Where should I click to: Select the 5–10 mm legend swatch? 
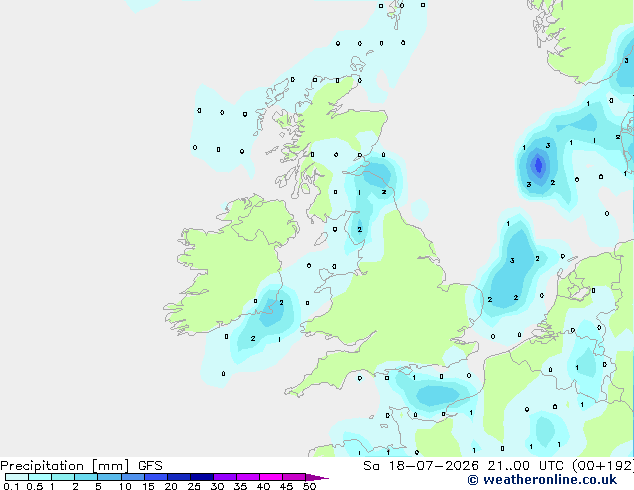click(x=109, y=477)
